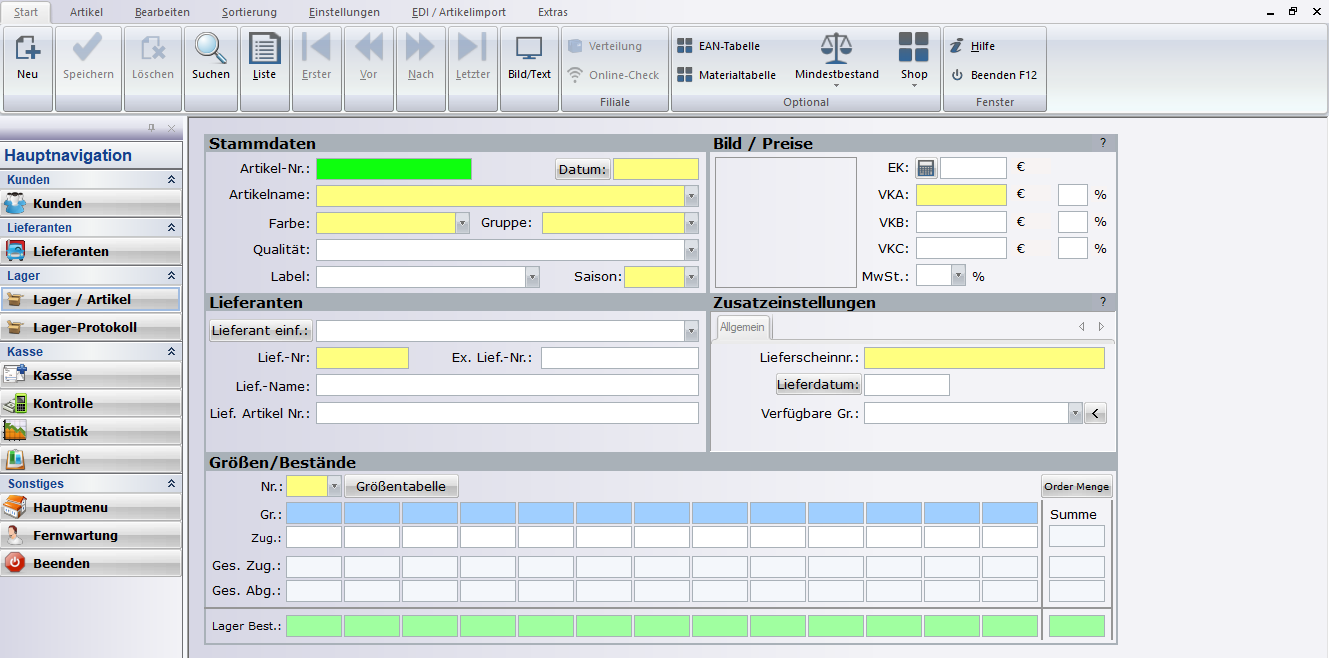Click the EK calculator icon
Viewport: 1329px width, 658px height.
pyautogui.click(x=926, y=168)
